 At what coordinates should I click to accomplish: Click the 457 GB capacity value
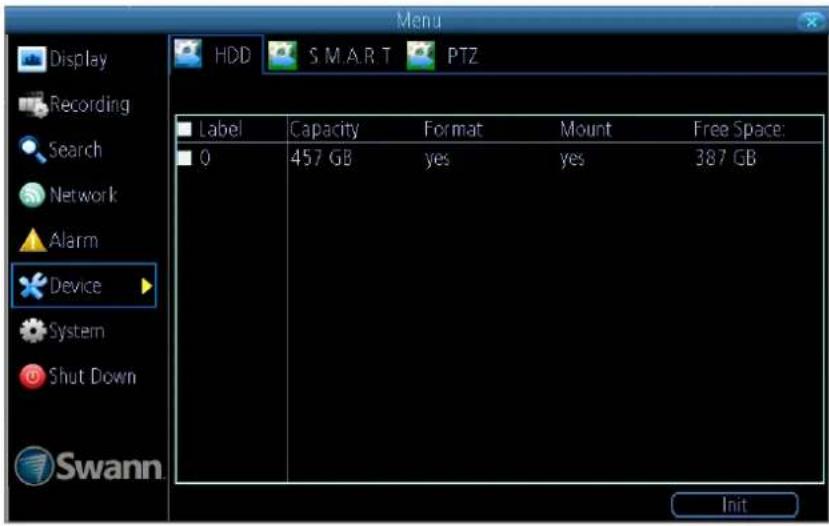tap(321, 158)
